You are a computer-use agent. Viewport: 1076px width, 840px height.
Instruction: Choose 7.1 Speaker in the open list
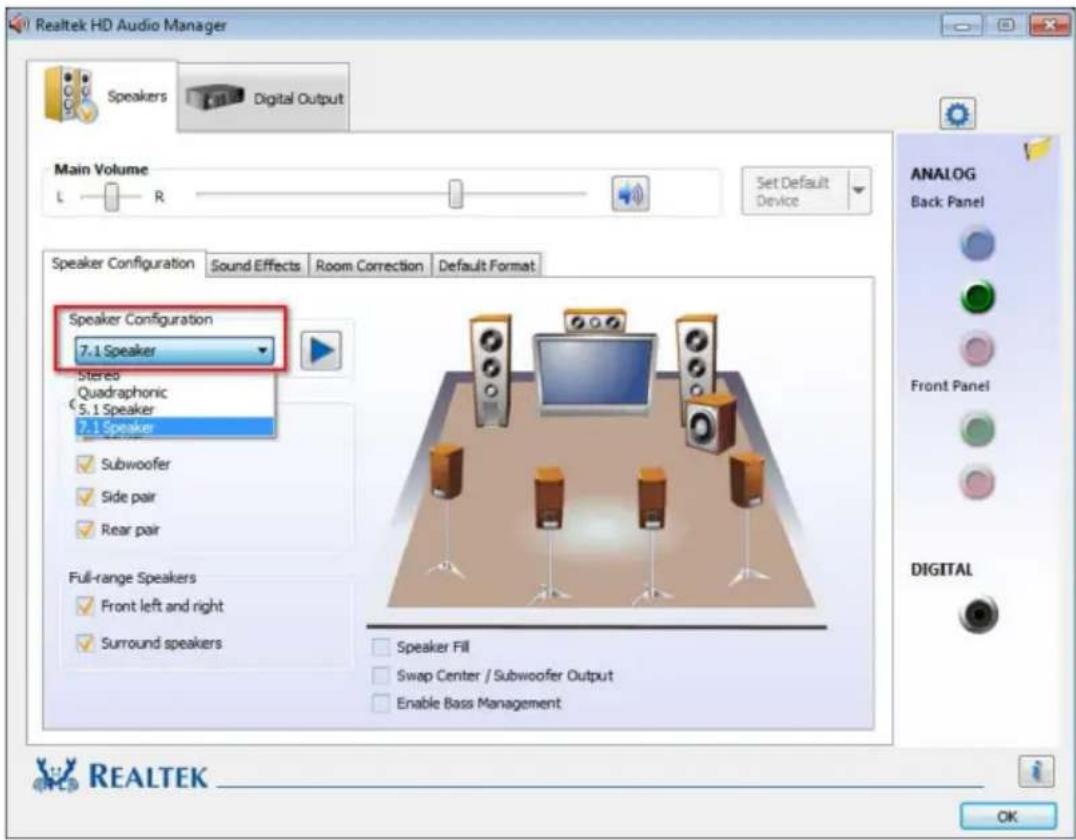[174, 427]
